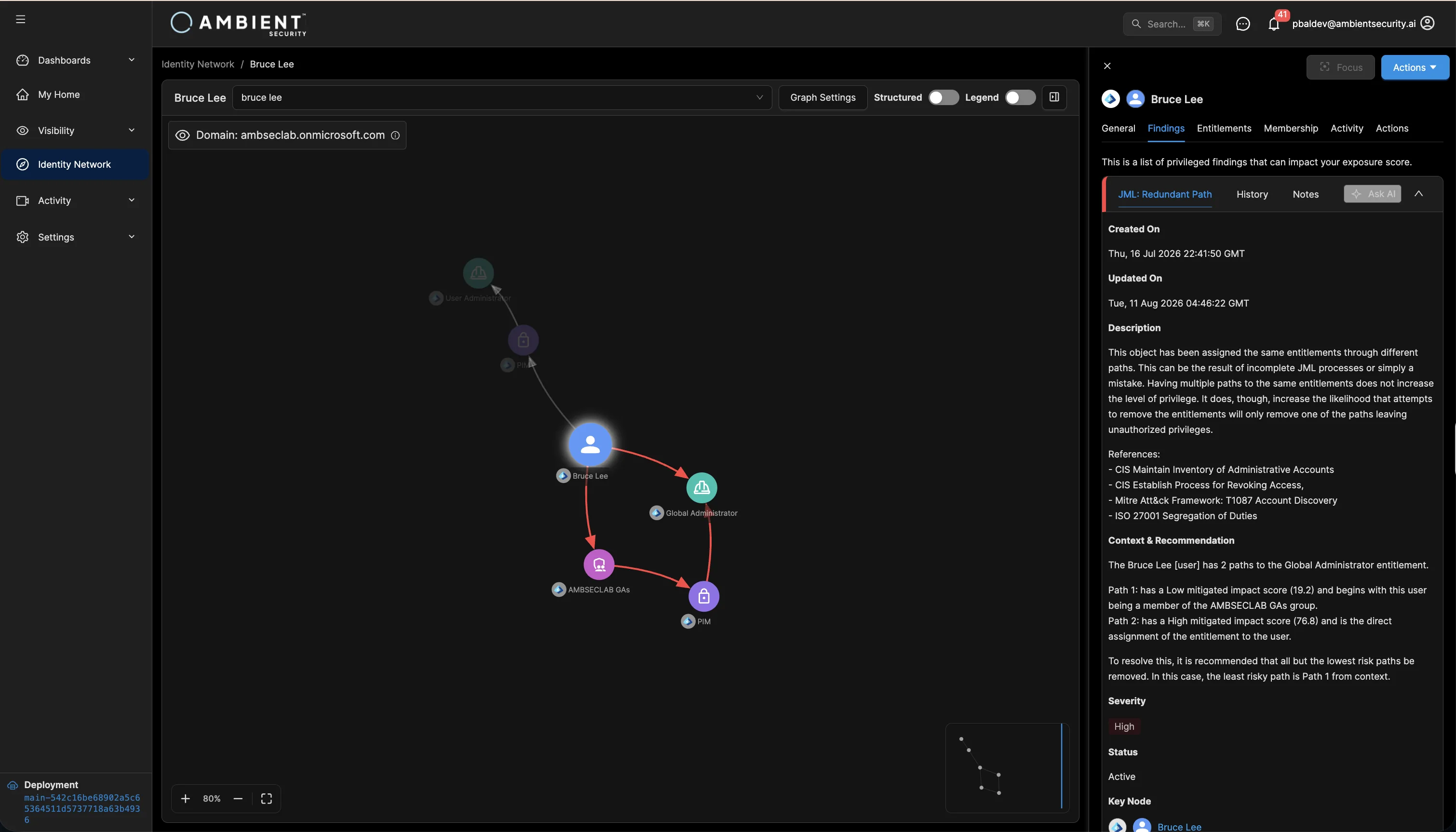The width and height of the screenshot is (1456, 832).
Task: Select the faded PIM lock node
Action: pos(524,341)
